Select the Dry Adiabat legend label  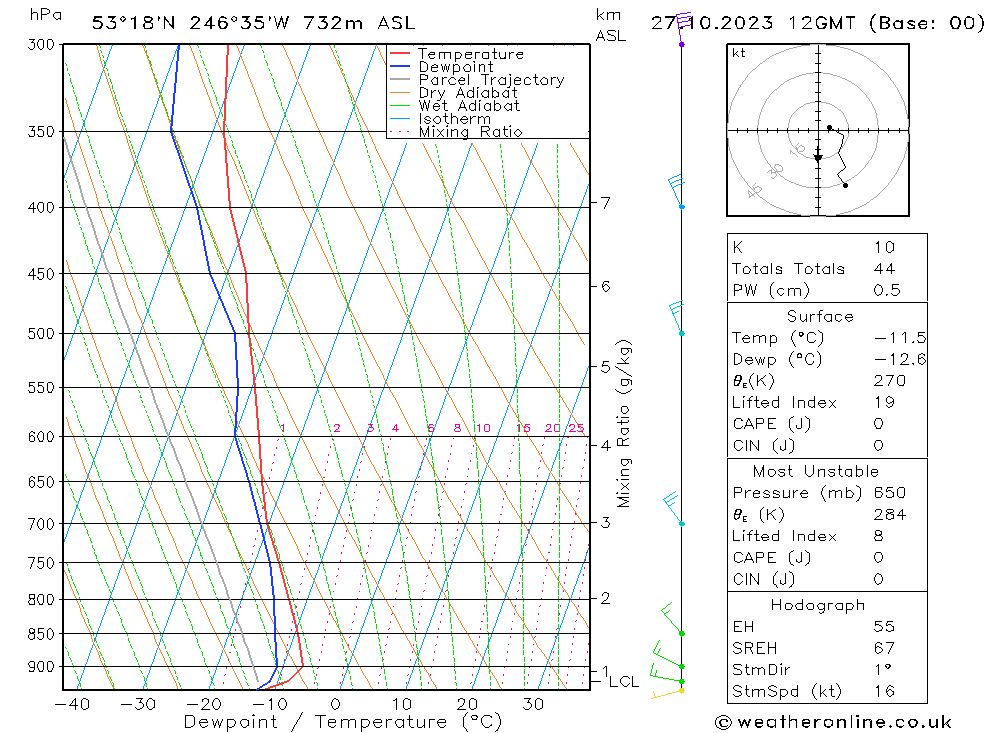tap(467, 93)
